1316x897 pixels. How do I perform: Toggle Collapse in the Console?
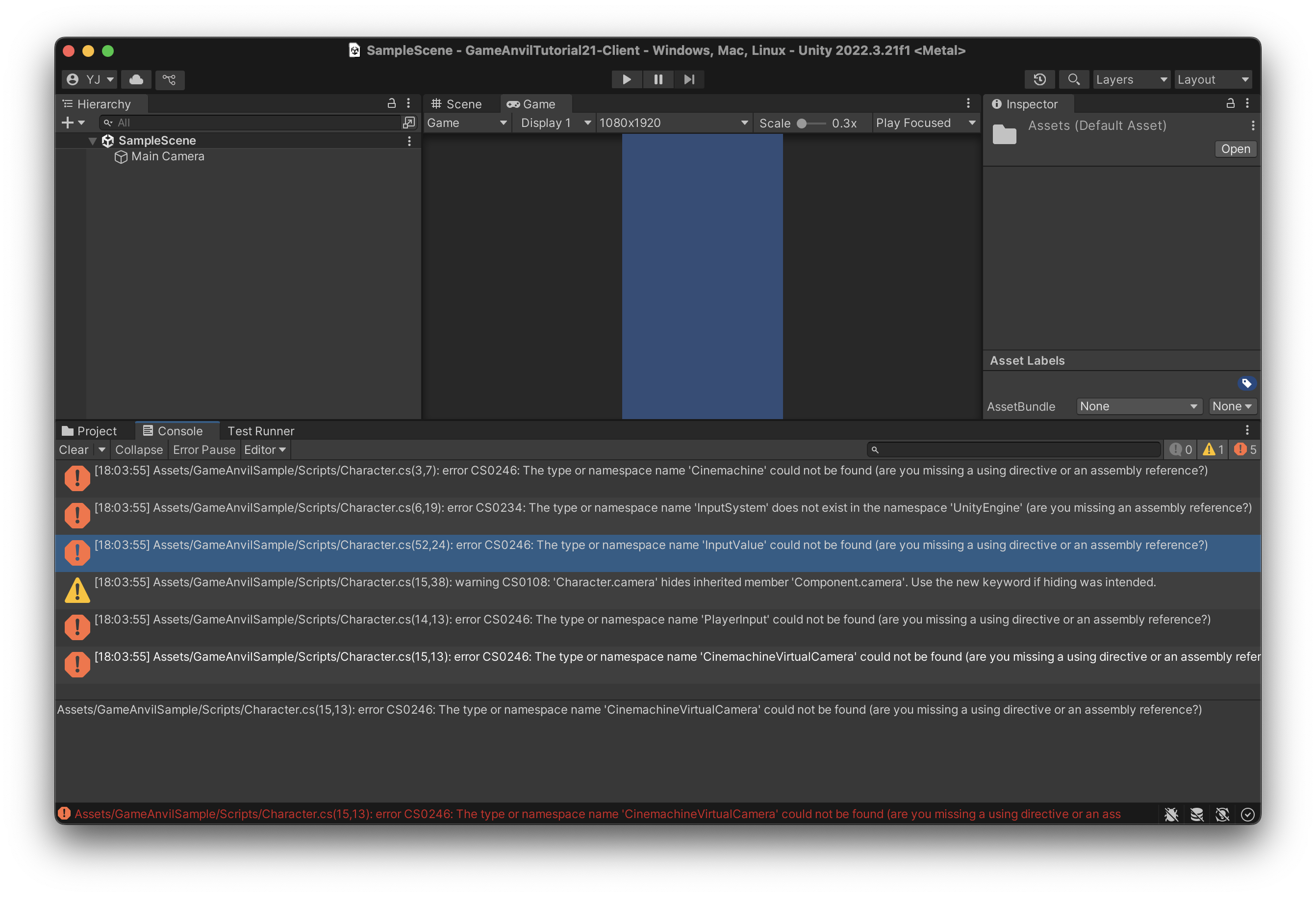pyautogui.click(x=139, y=450)
